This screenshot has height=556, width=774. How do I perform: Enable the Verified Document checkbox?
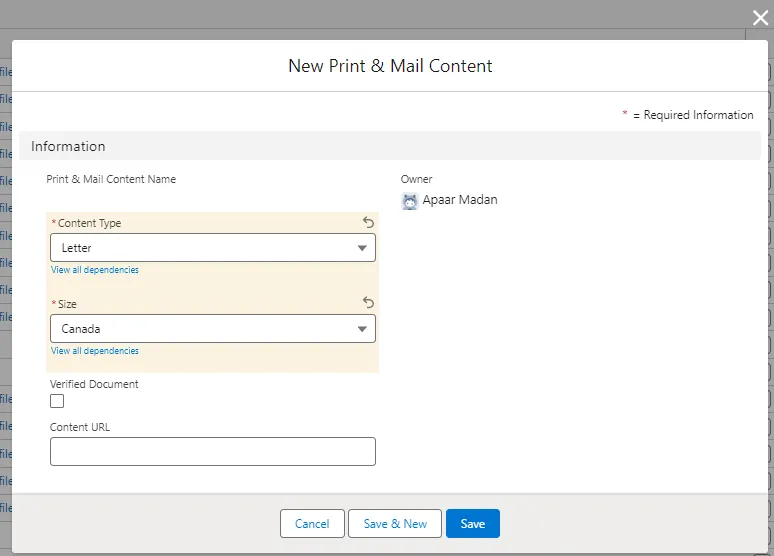57,401
